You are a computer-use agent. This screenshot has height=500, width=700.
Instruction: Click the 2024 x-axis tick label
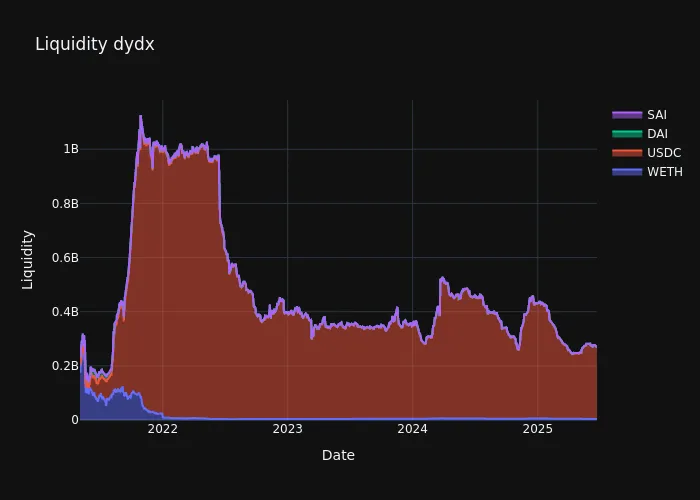[412, 429]
